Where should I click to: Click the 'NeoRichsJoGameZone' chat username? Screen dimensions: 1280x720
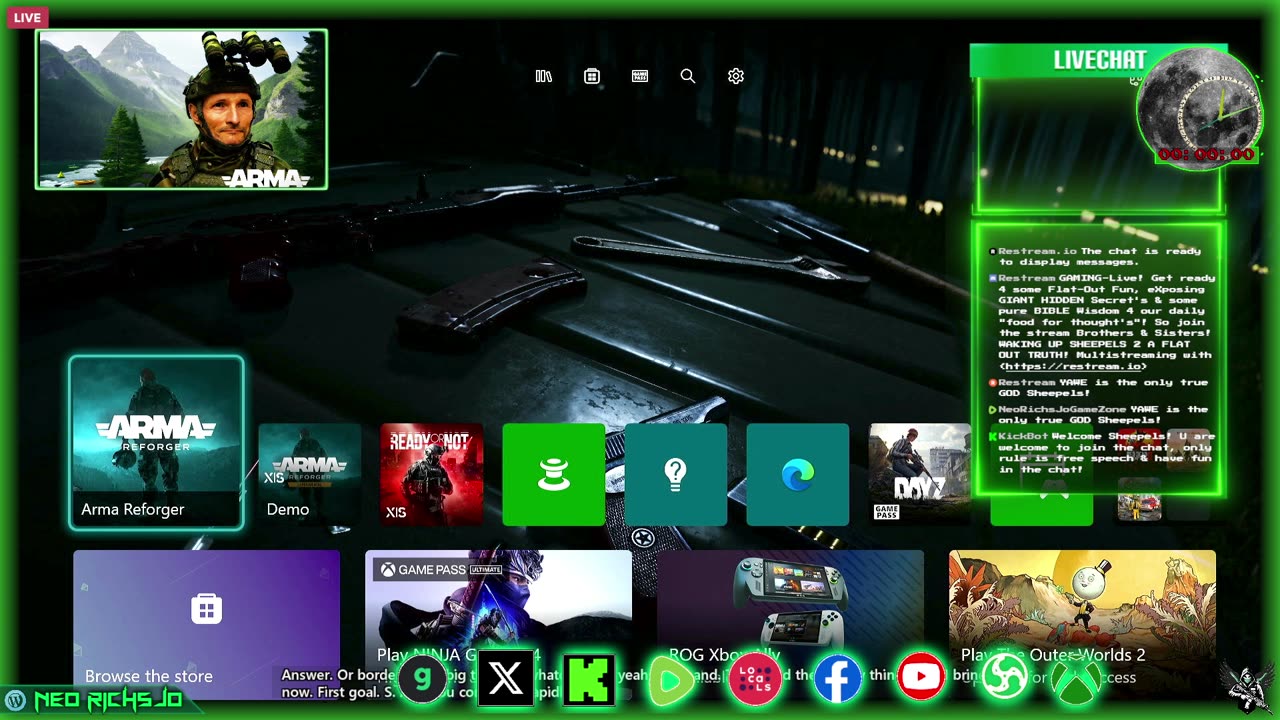pyautogui.click(x=1062, y=409)
